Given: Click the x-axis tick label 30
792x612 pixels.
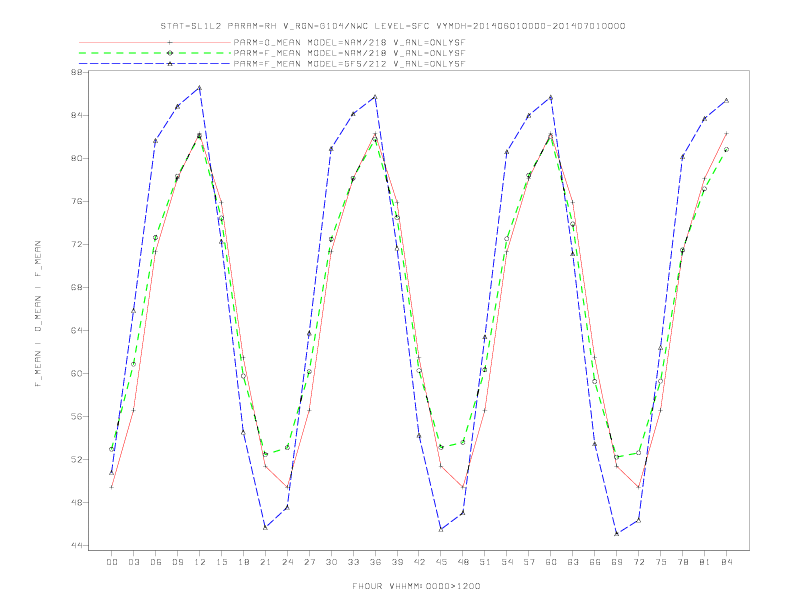Looking at the screenshot, I should tap(331, 562).
